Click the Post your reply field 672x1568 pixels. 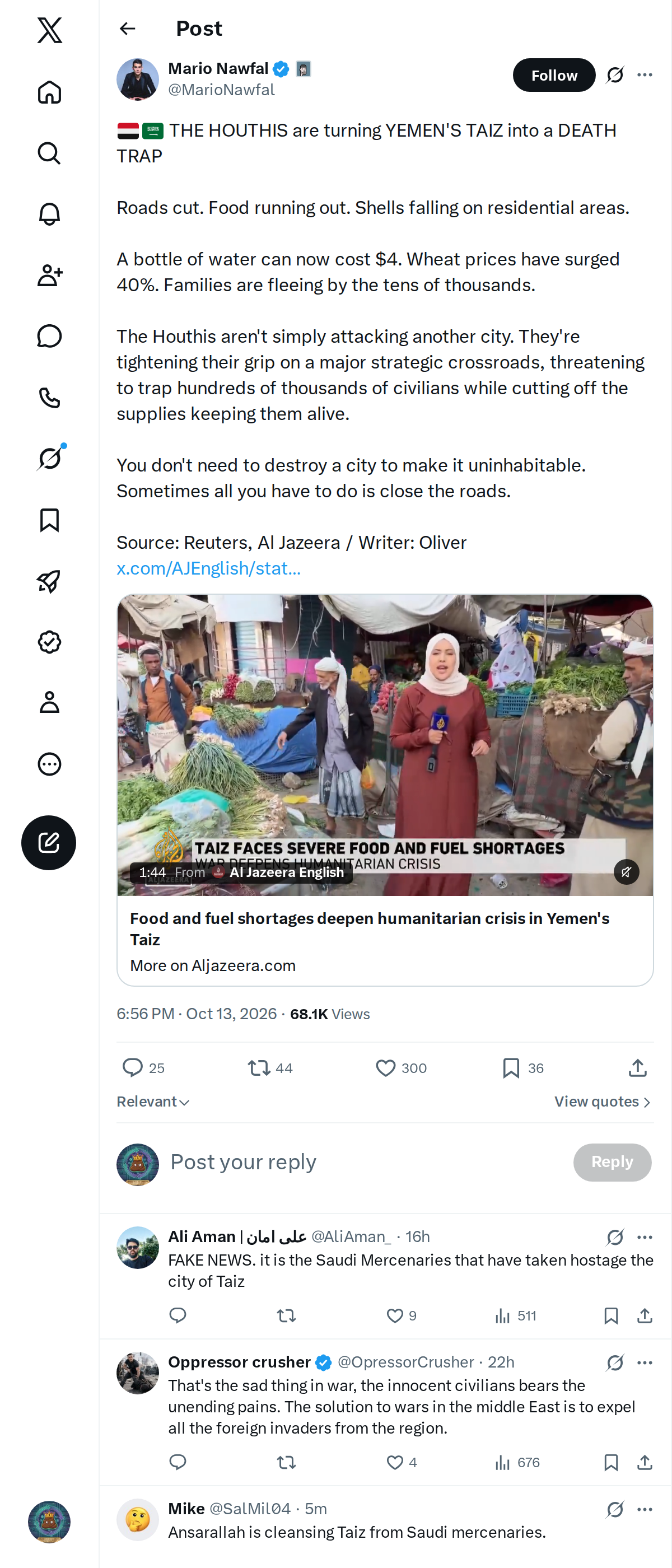pos(365,1162)
